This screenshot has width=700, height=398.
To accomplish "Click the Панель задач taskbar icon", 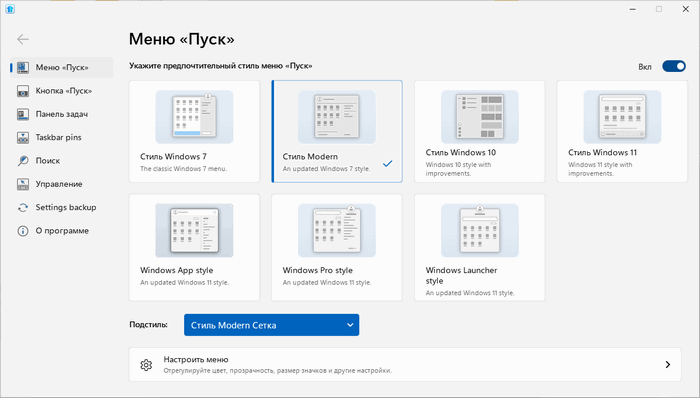I will point(23,114).
